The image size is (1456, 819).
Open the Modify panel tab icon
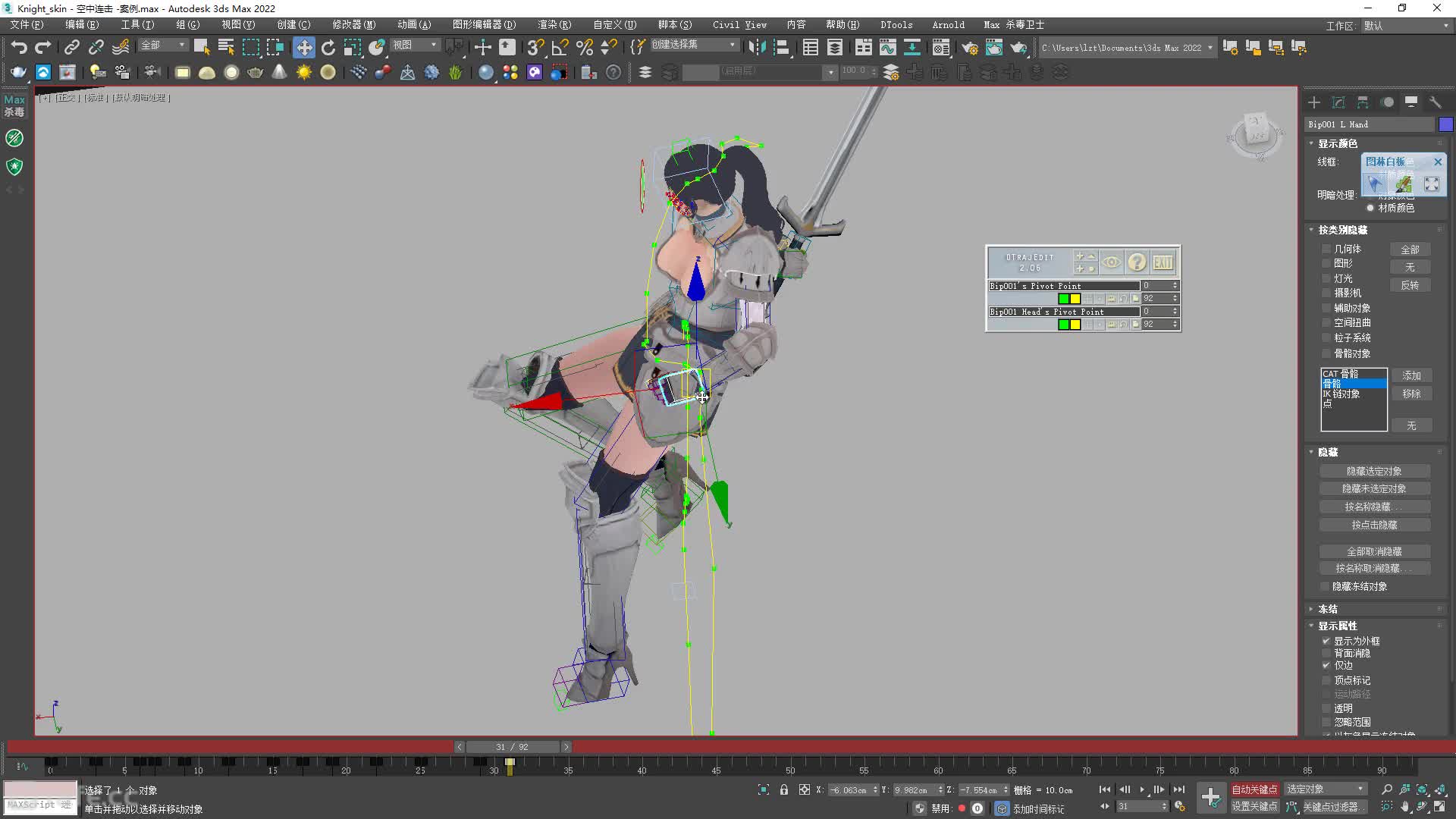[x=1338, y=102]
